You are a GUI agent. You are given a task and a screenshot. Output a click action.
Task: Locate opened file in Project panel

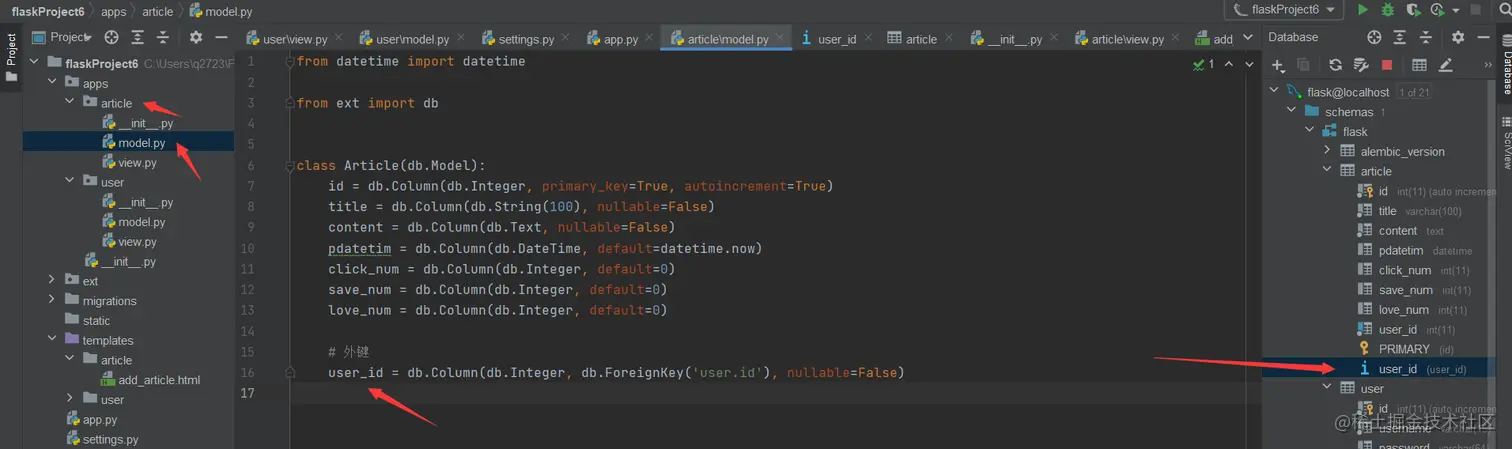click(112, 37)
